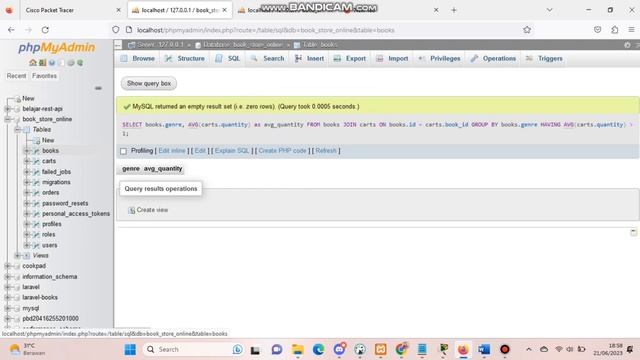The image size is (640, 360).
Task: Select the users table
Action: coord(49,245)
